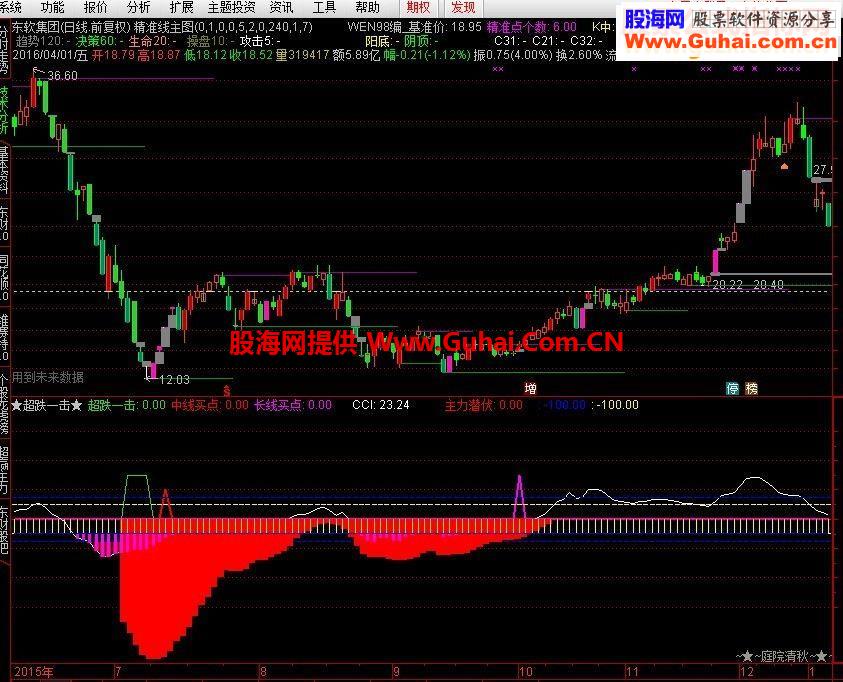
Task: Click the 增 event marker on chart
Action: click(x=531, y=389)
